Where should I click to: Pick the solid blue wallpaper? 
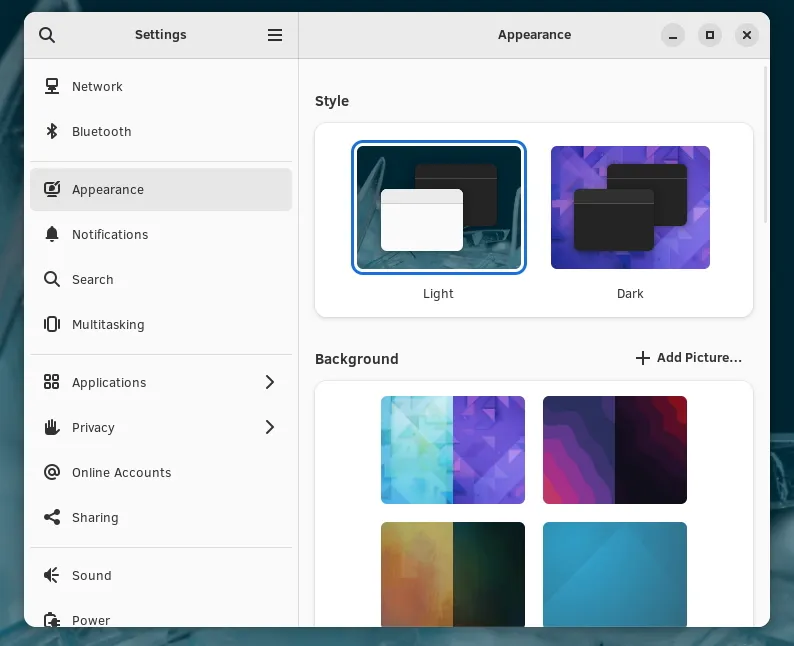coord(615,574)
